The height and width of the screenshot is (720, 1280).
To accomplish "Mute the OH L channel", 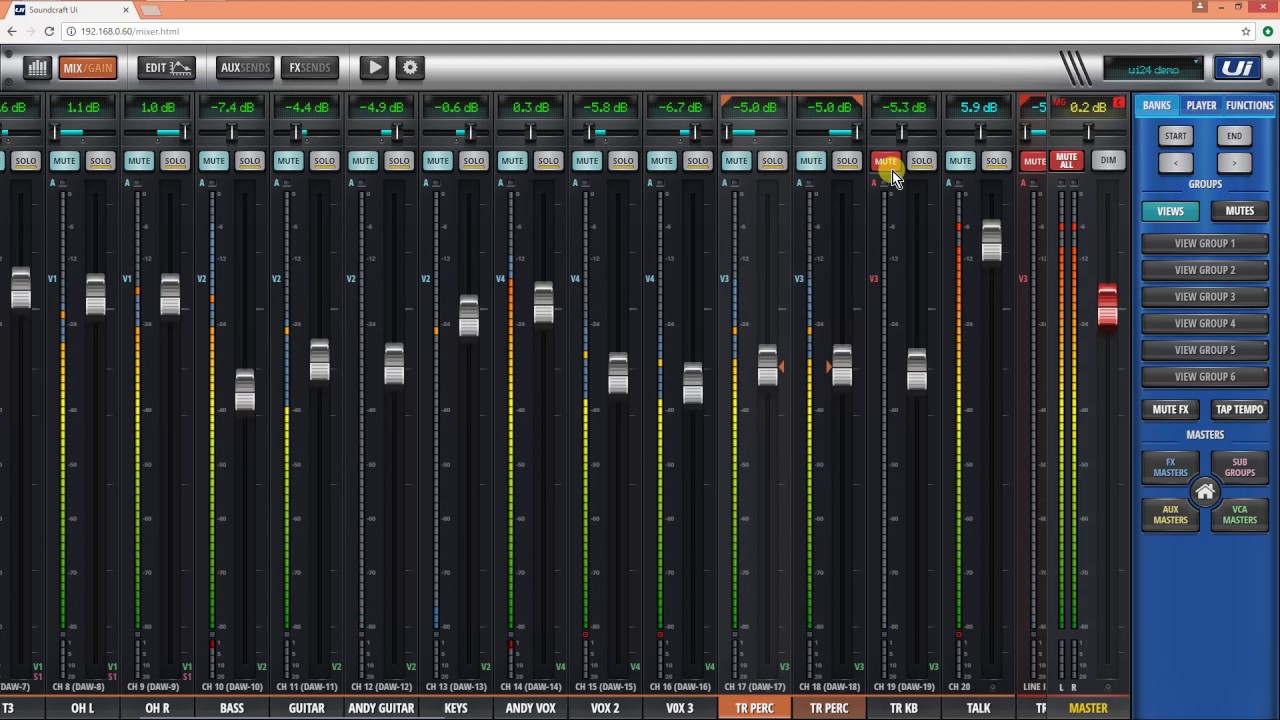I will (x=64, y=161).
